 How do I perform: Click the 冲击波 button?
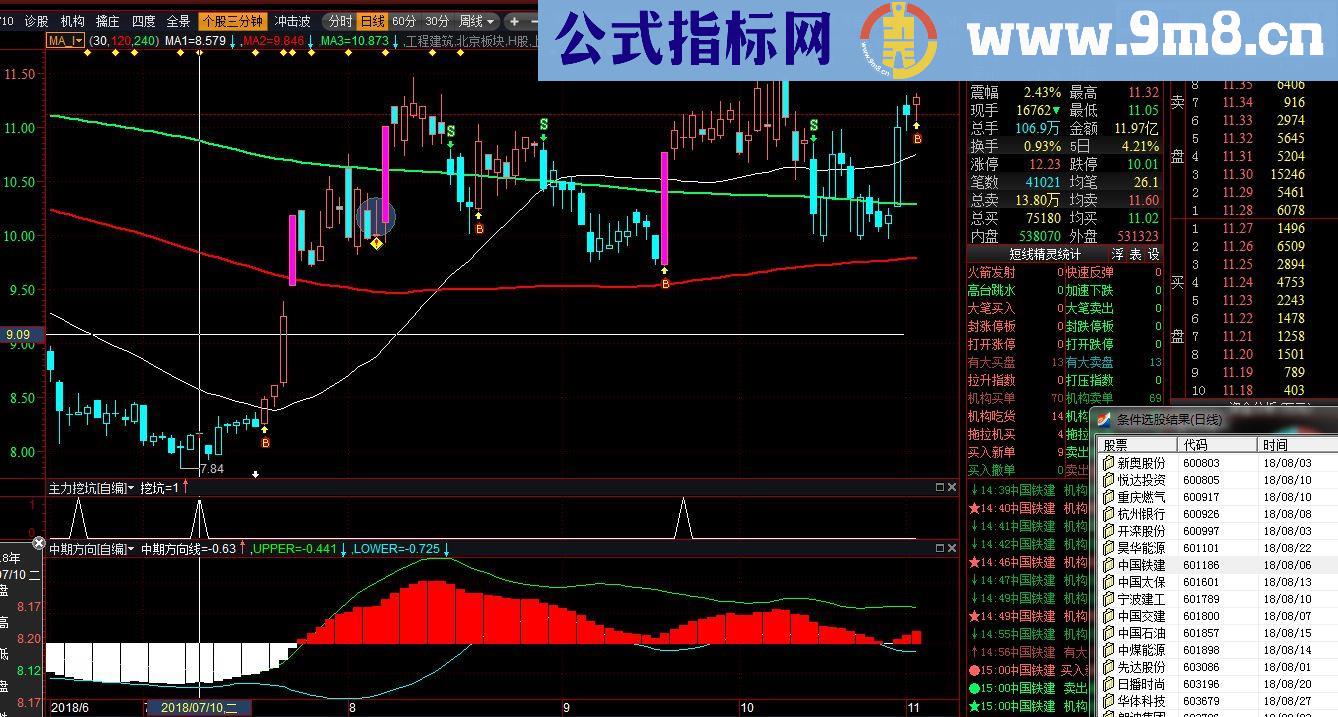(x=296, y=17)
